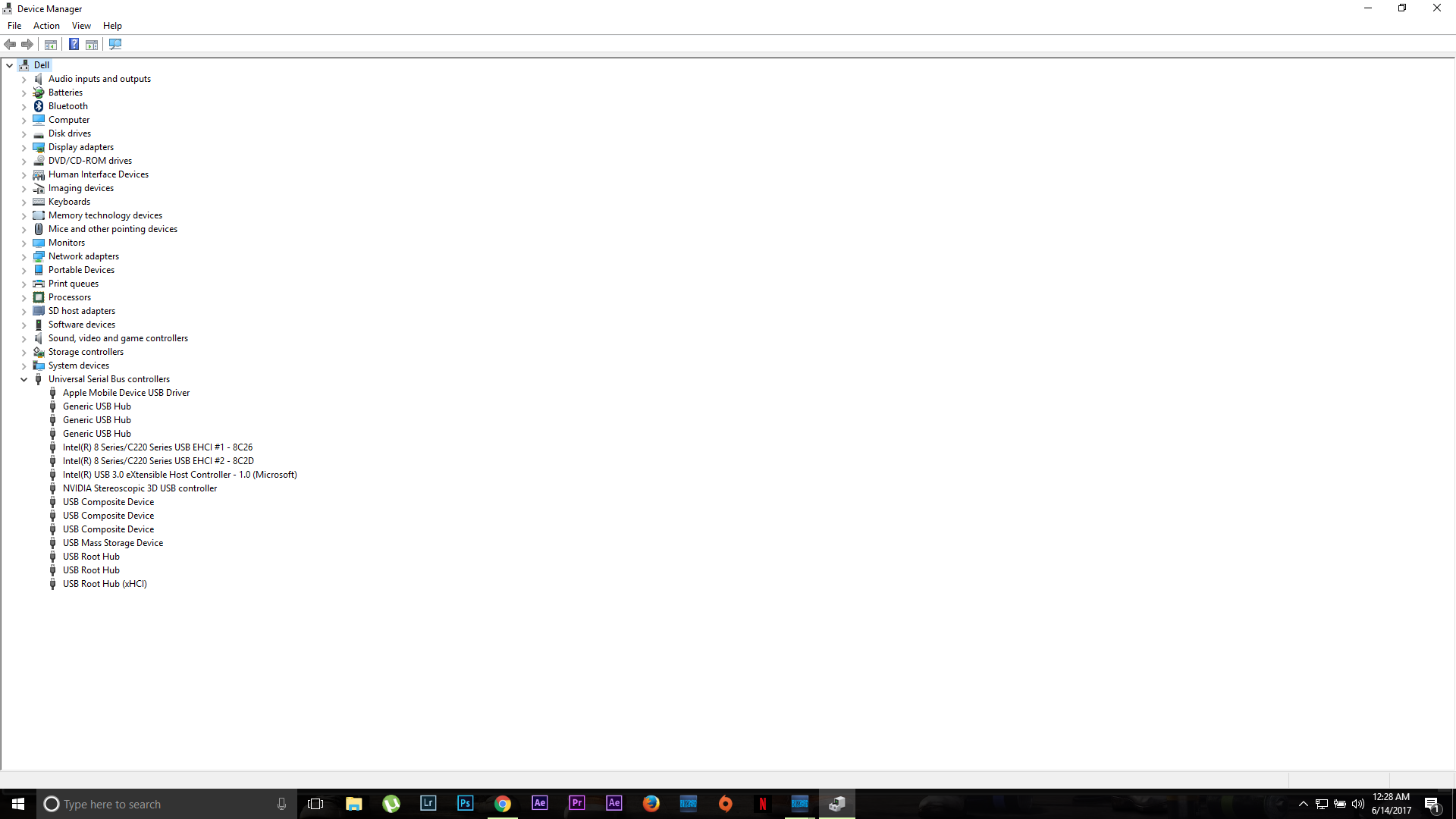The height and width of the screenshot is (819, 1456).
Task: Show hidden system tray icons
Action: (x=1303, y=804)
